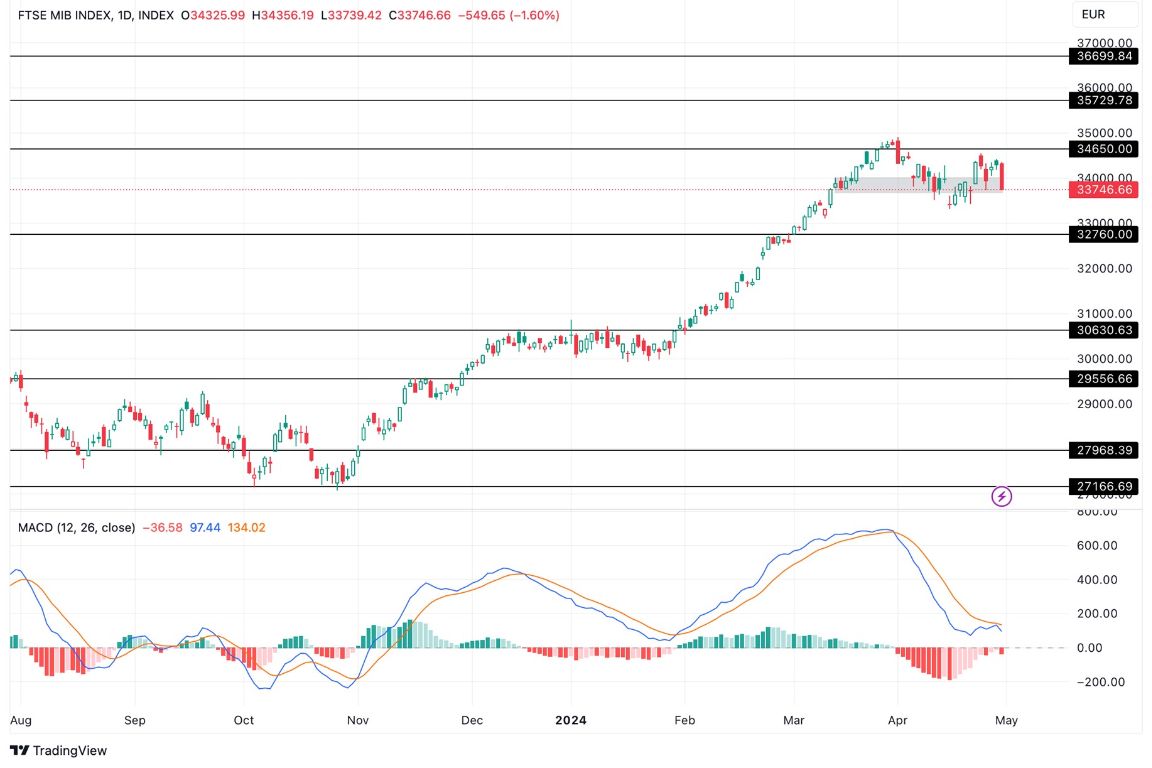Click the EUR currency label

click(1096, 15)
